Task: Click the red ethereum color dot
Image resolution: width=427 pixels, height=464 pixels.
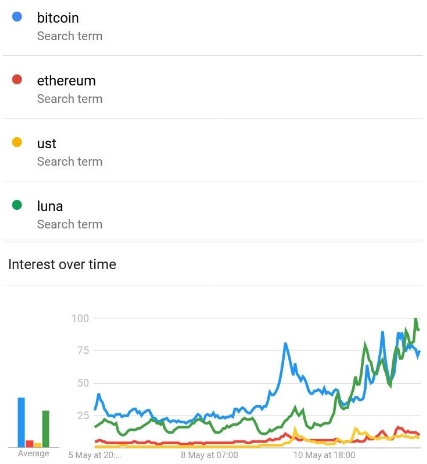Action: click(x=17, y=79)
